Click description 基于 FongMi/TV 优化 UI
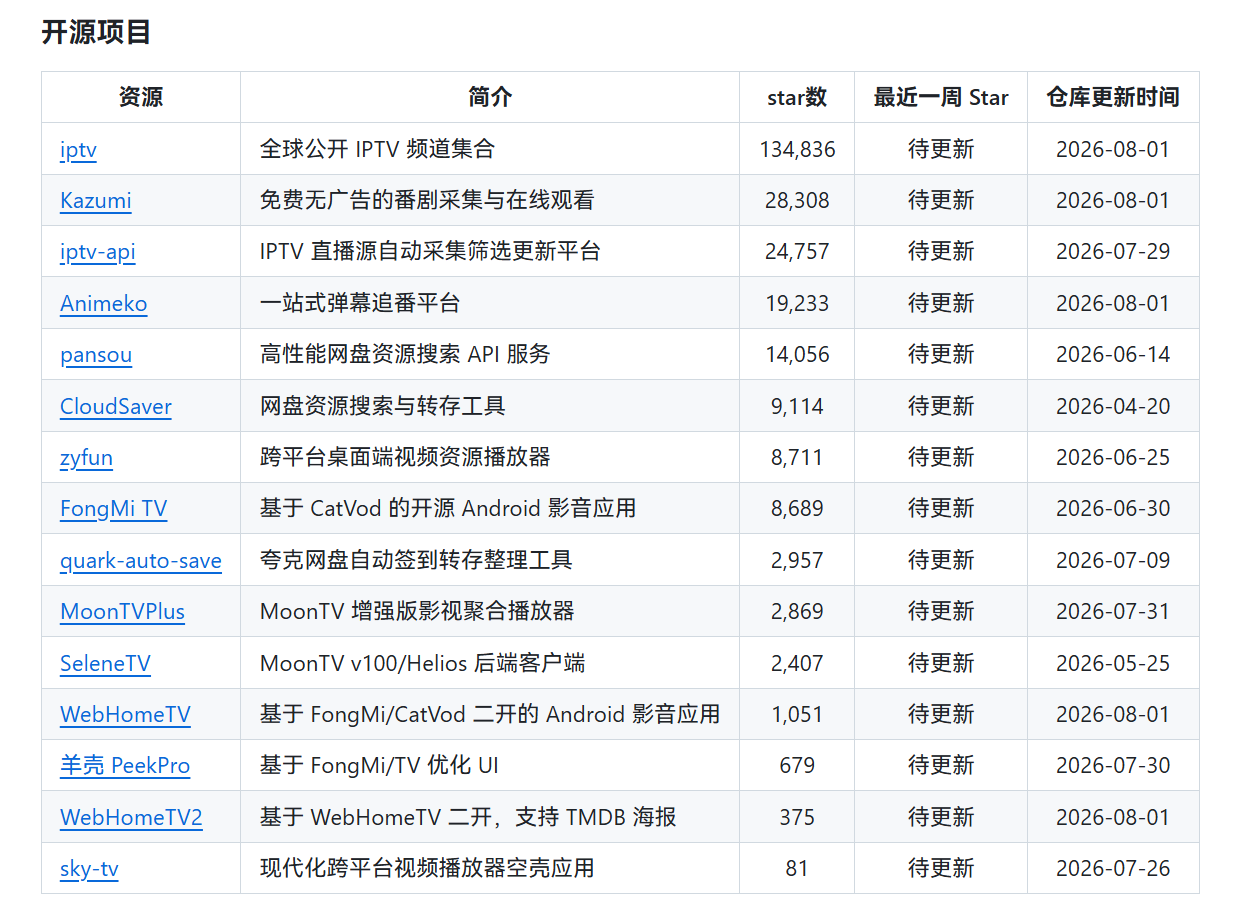 [x=379, y=766]
